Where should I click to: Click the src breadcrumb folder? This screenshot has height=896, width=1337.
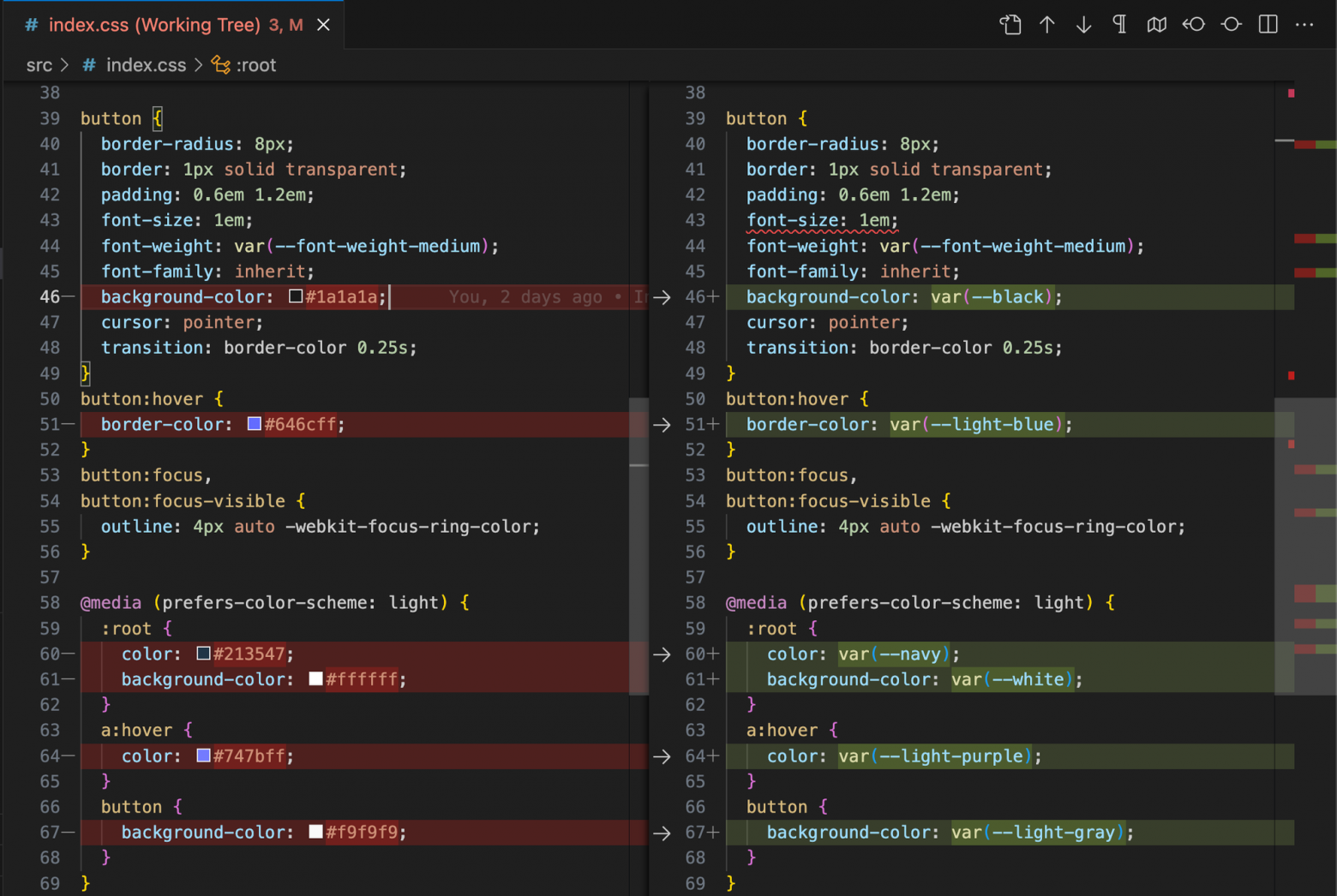39,65
